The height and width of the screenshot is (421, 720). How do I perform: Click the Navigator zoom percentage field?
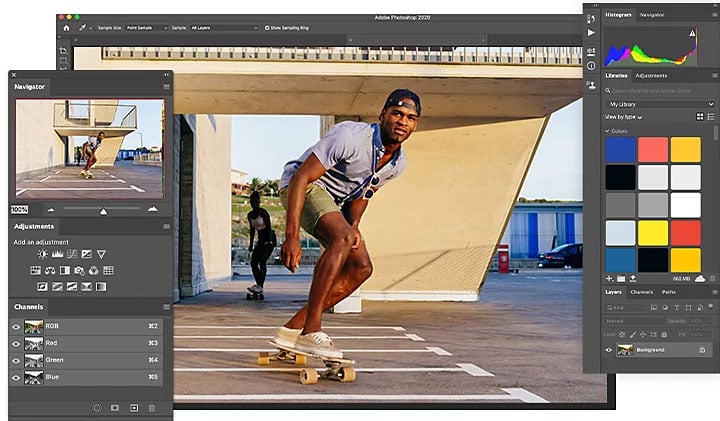tap(19, 210)
